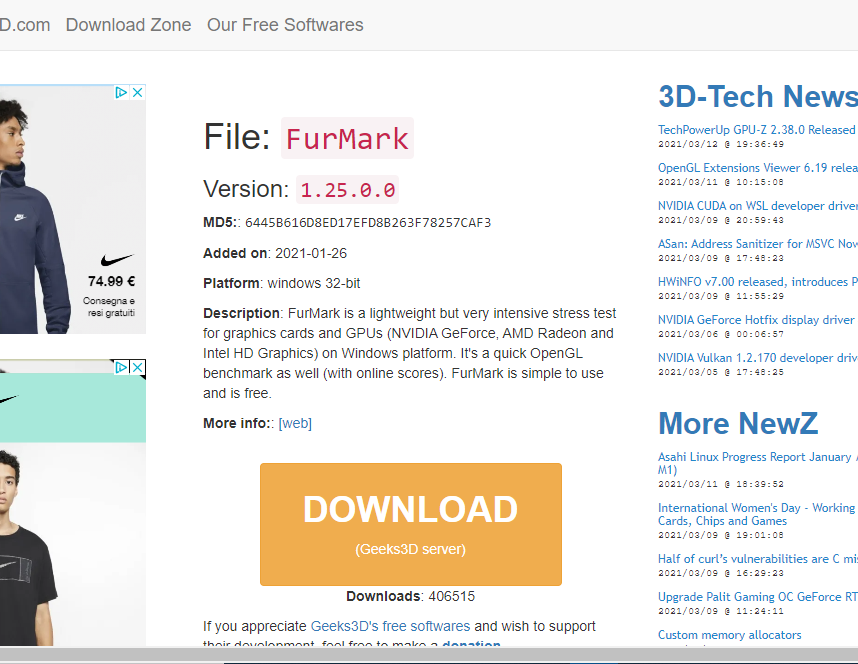Click the timestamp 2021/03/12 @ 19:36:49
The image size is (858, 664).
(721, 144)
